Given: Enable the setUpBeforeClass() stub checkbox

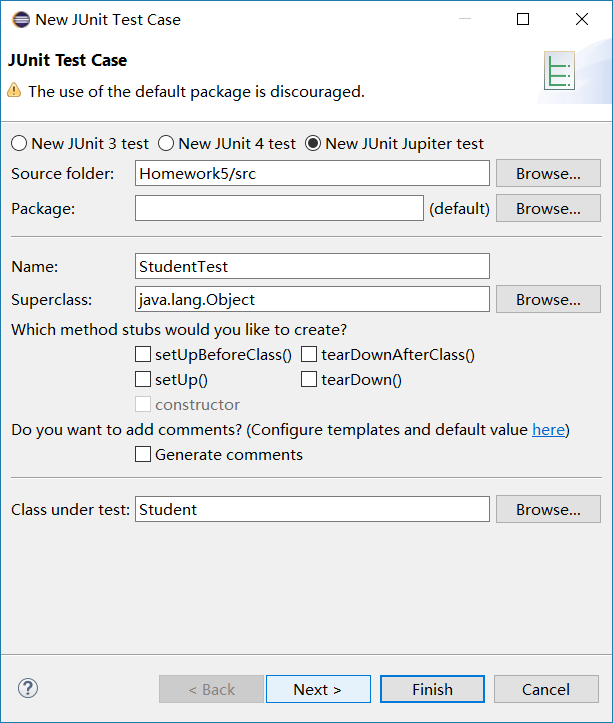Looking at the screenshot, I should click(143, 354).
